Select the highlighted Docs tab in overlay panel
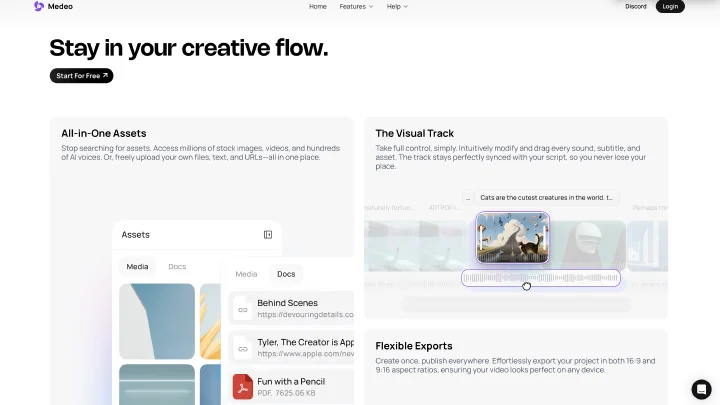The width and height of the screenshot is (720, 405). point(286,274)
